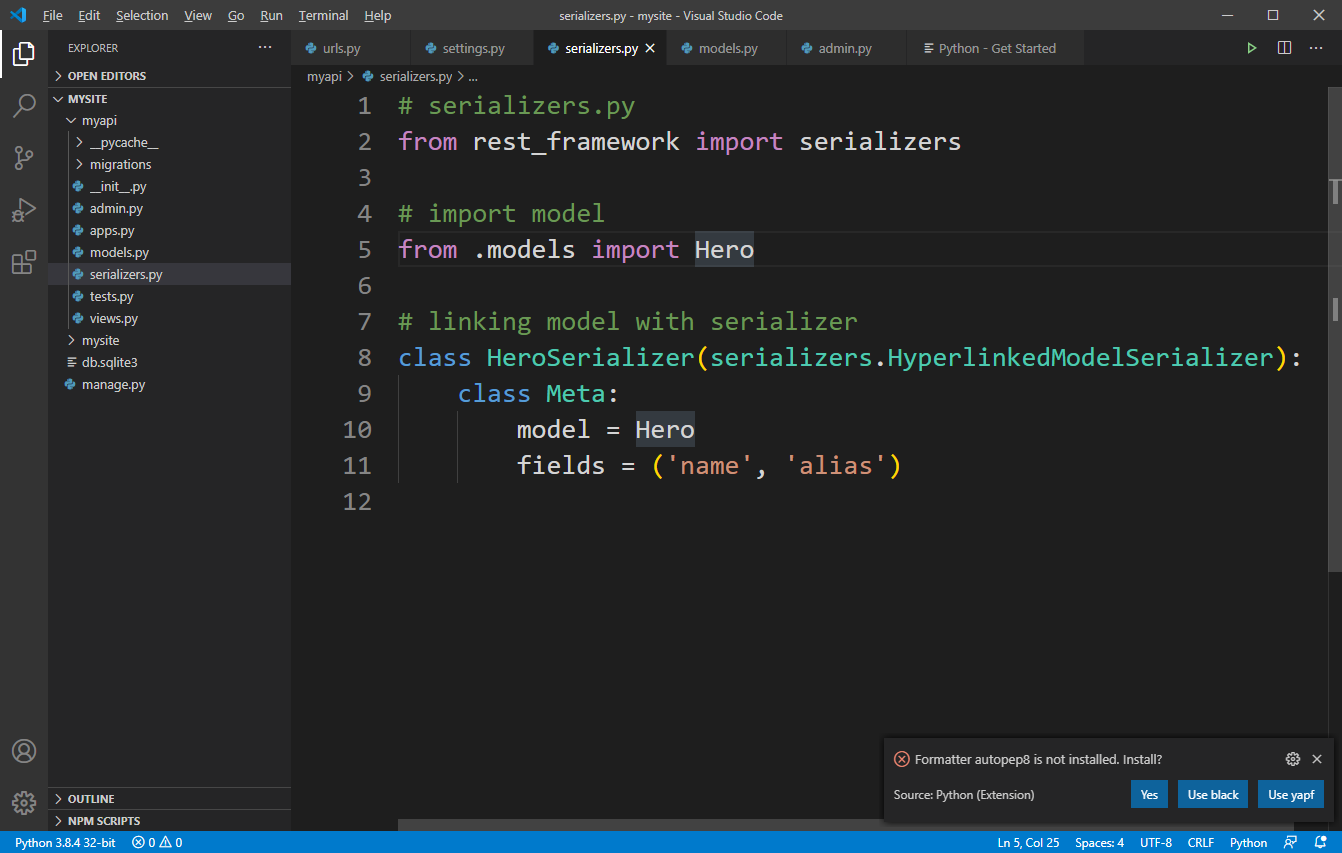Switch to the models.py tab

727,48
